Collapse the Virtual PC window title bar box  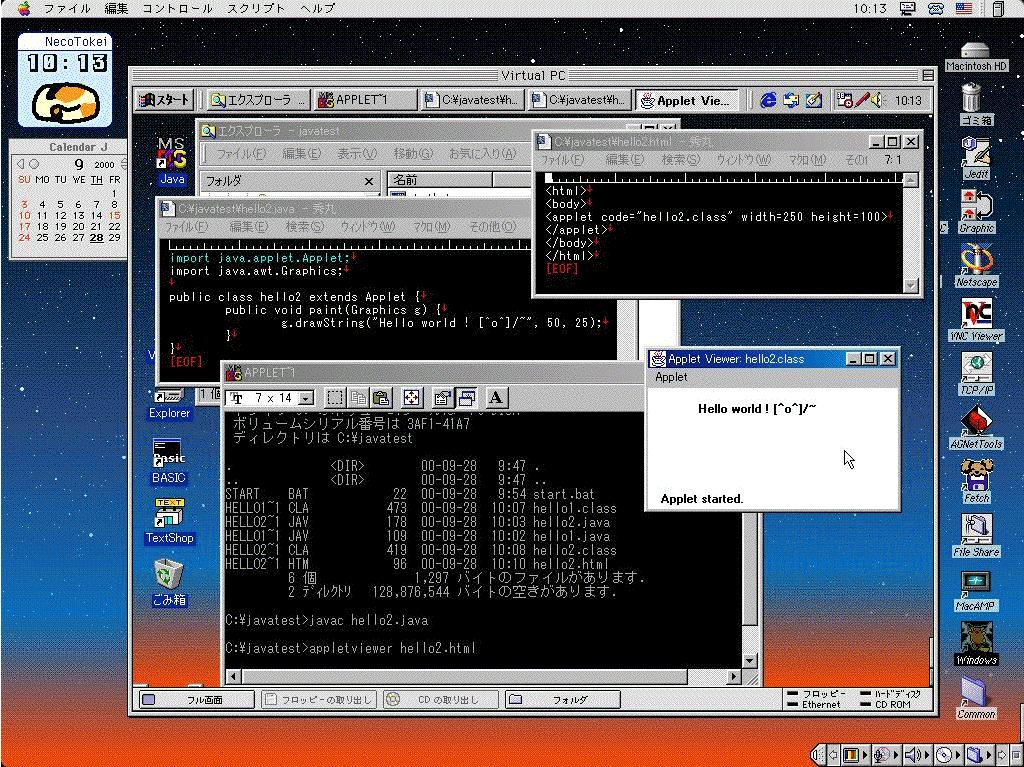click(927, 75)
